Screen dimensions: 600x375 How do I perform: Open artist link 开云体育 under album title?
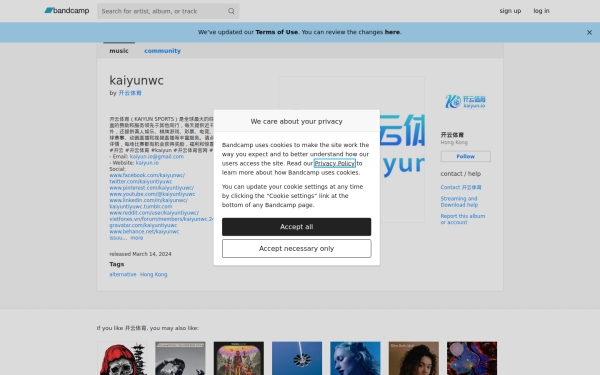[130, 93]
